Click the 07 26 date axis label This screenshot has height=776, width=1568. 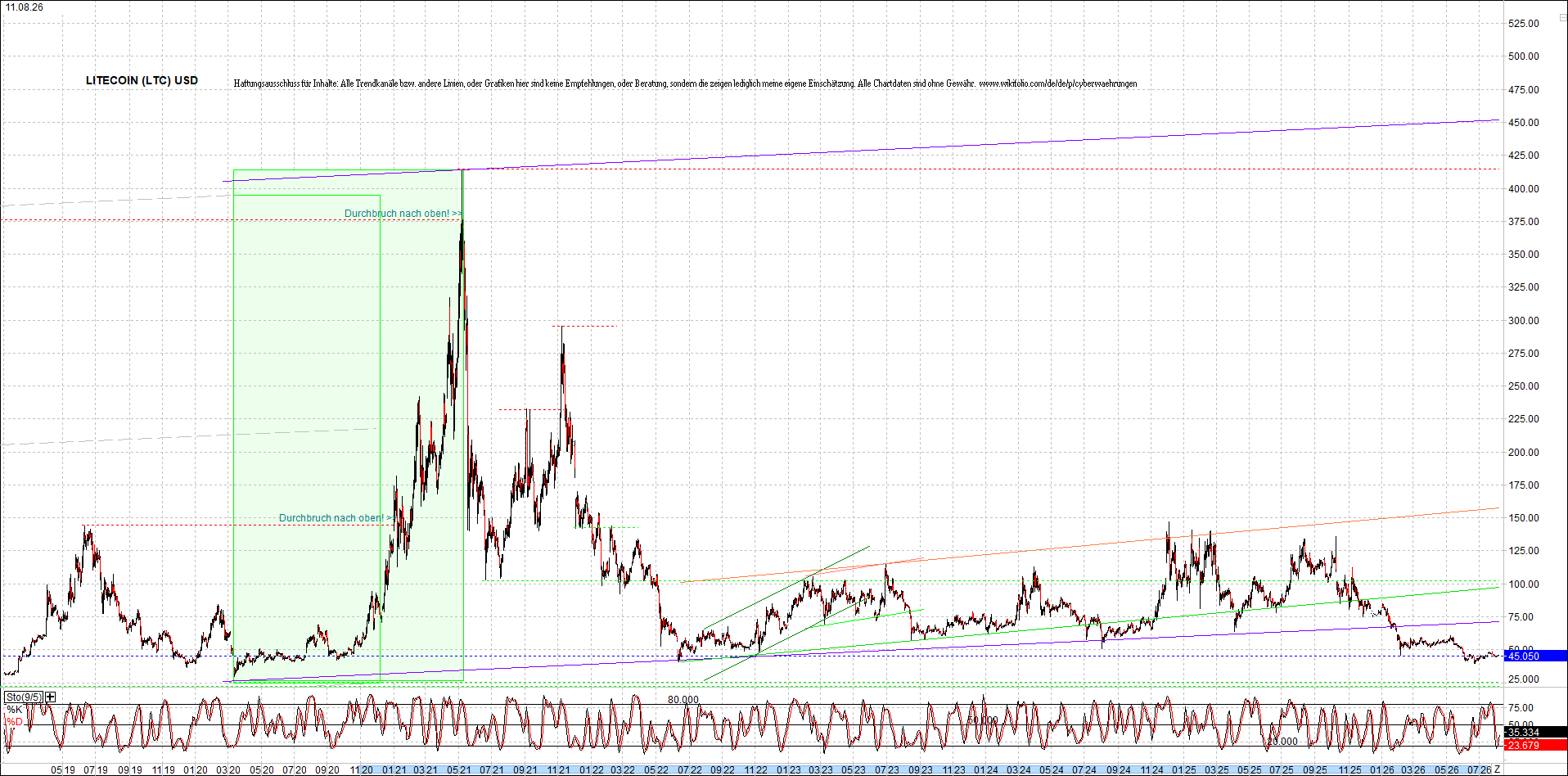tap(1479, 770)
